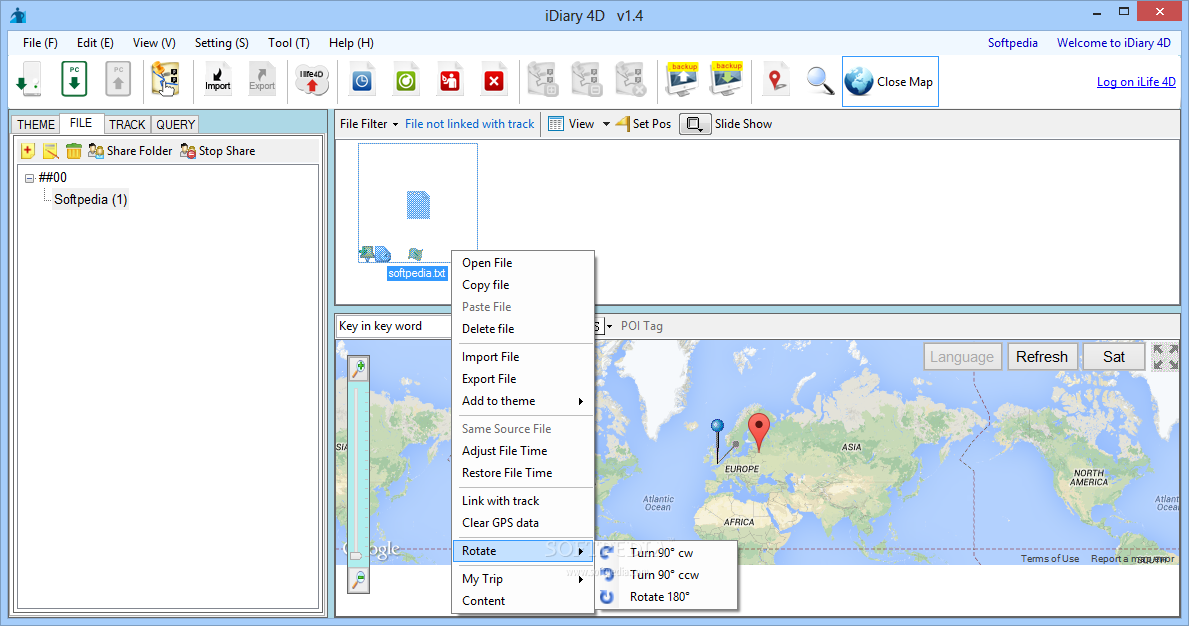Image resolution: width=1189 pixels, height=626 pixels.
Task: Click the map zoom in magnifier
Action: coord(359,368)
